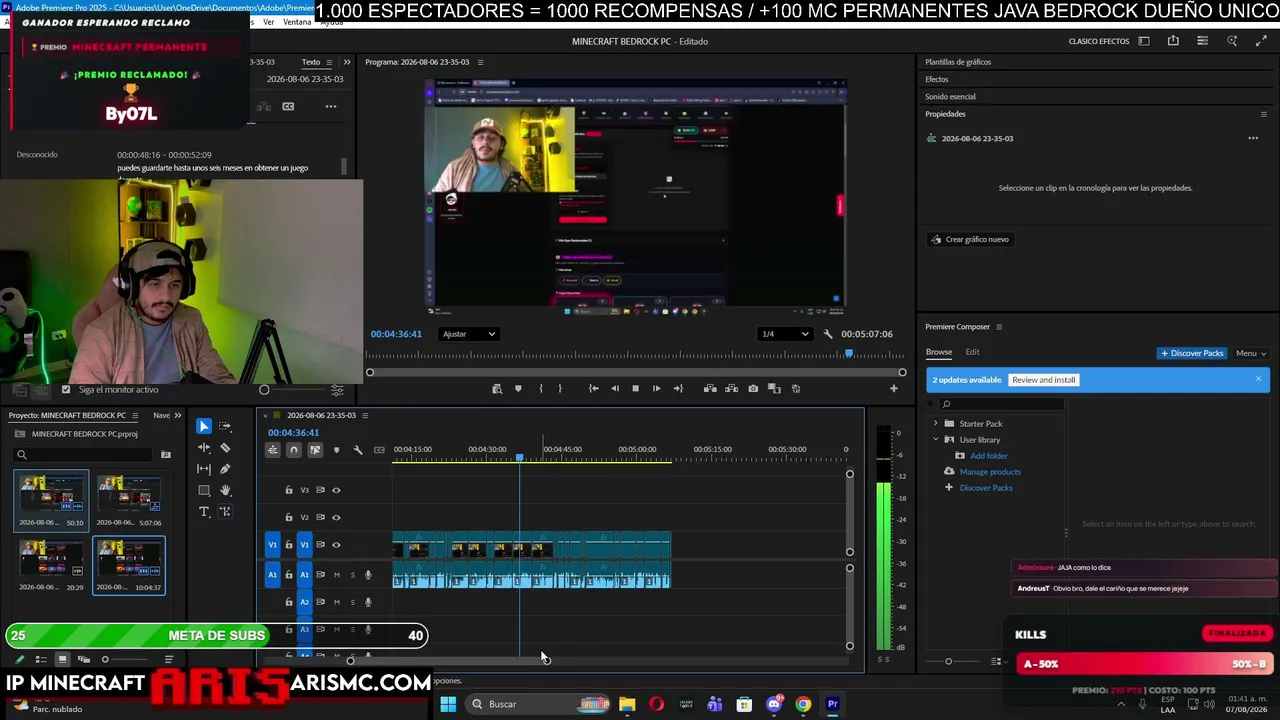The height and width of the screenshot is (720, 1280).
Task: Open Windows Start menu
Action: [448, 704]
